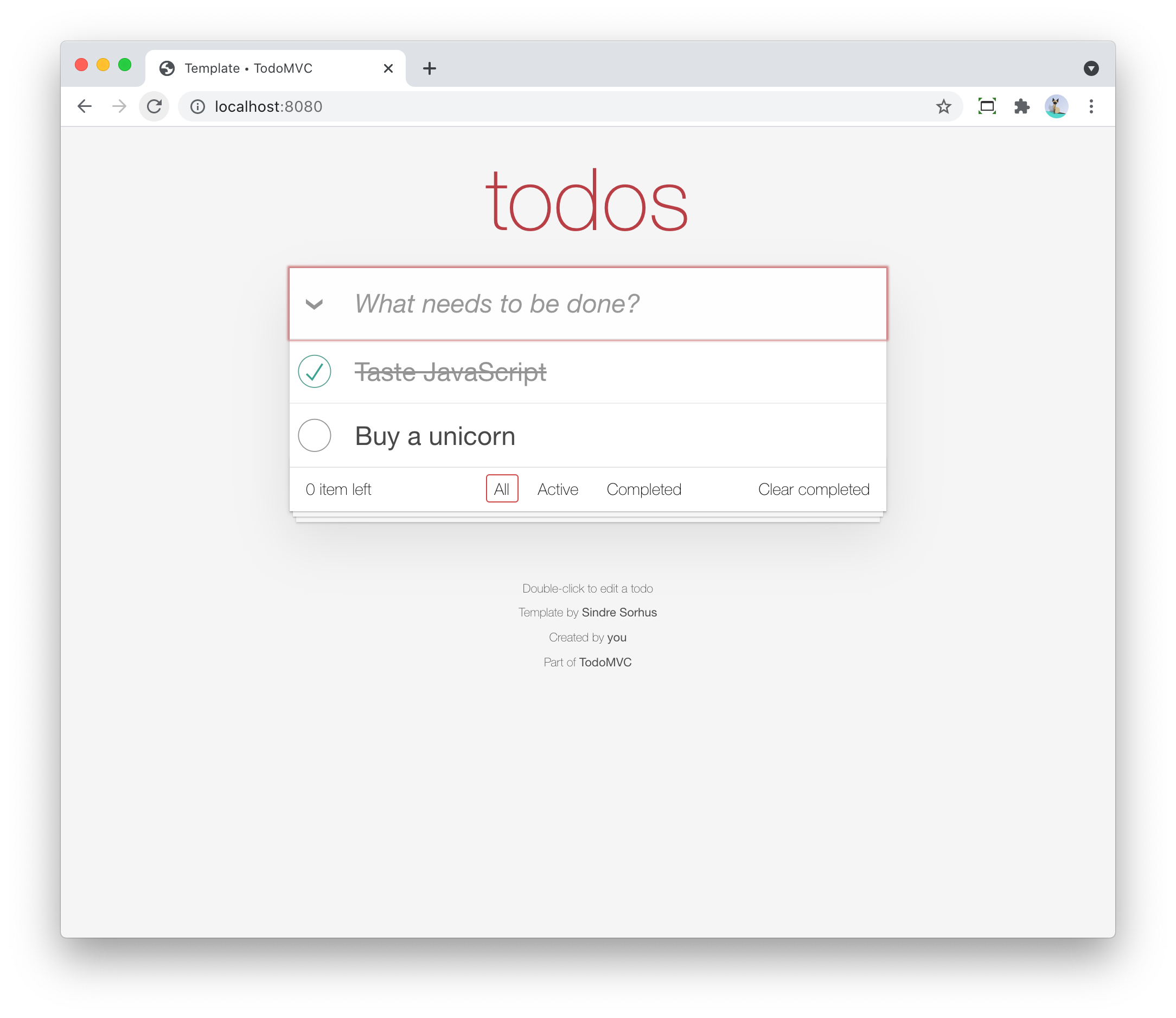Click the browser reload page icon
1176x1018 pixels.
coord(155,106)
